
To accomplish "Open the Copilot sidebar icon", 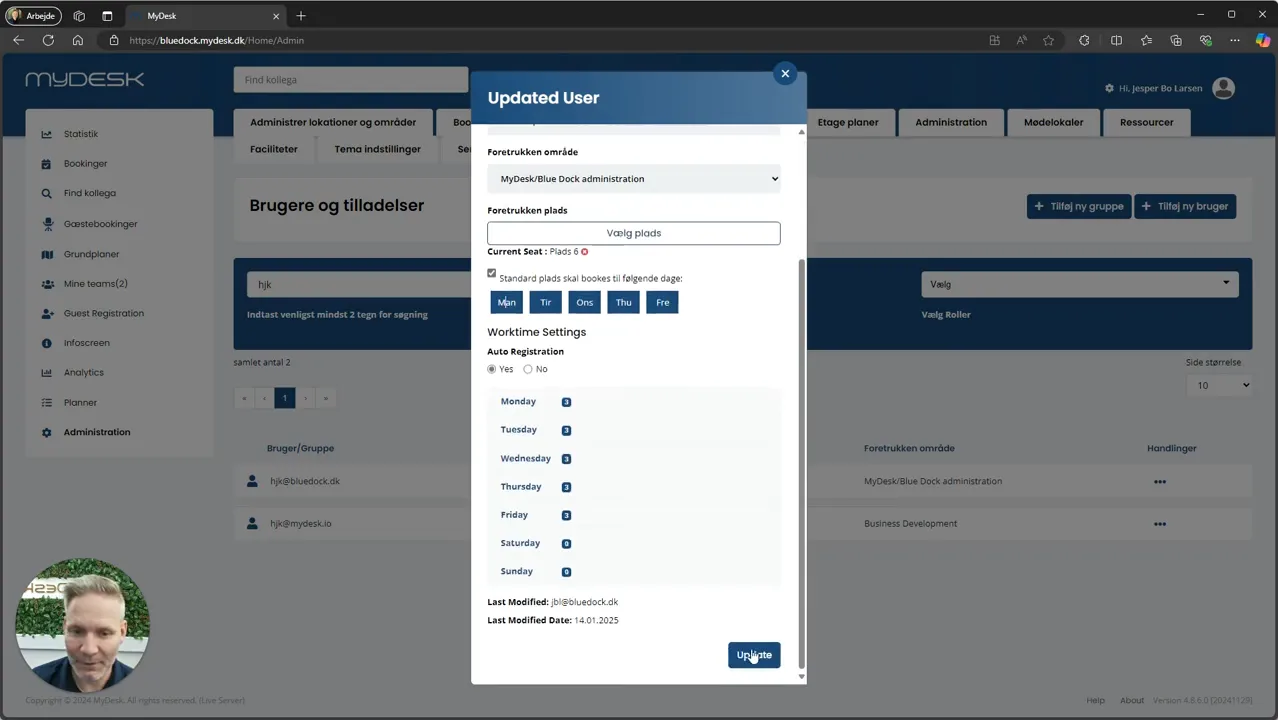I will [x=1262, y=40].
